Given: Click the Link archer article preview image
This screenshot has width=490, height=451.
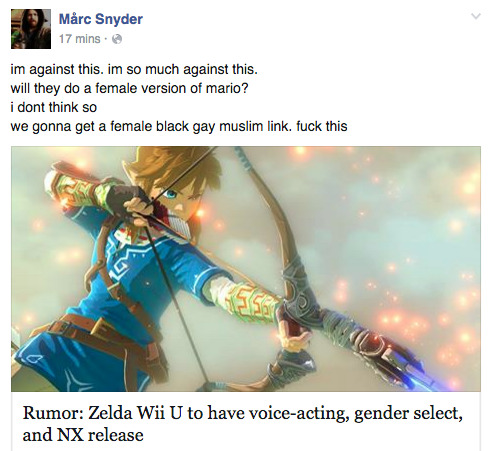Looking at the screenshot, I should click(x=246, y=269).
